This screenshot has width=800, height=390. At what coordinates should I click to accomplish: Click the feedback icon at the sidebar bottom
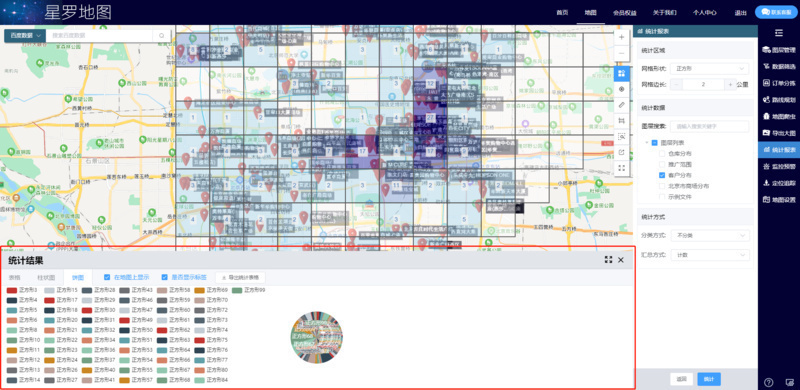pos(790,382)
